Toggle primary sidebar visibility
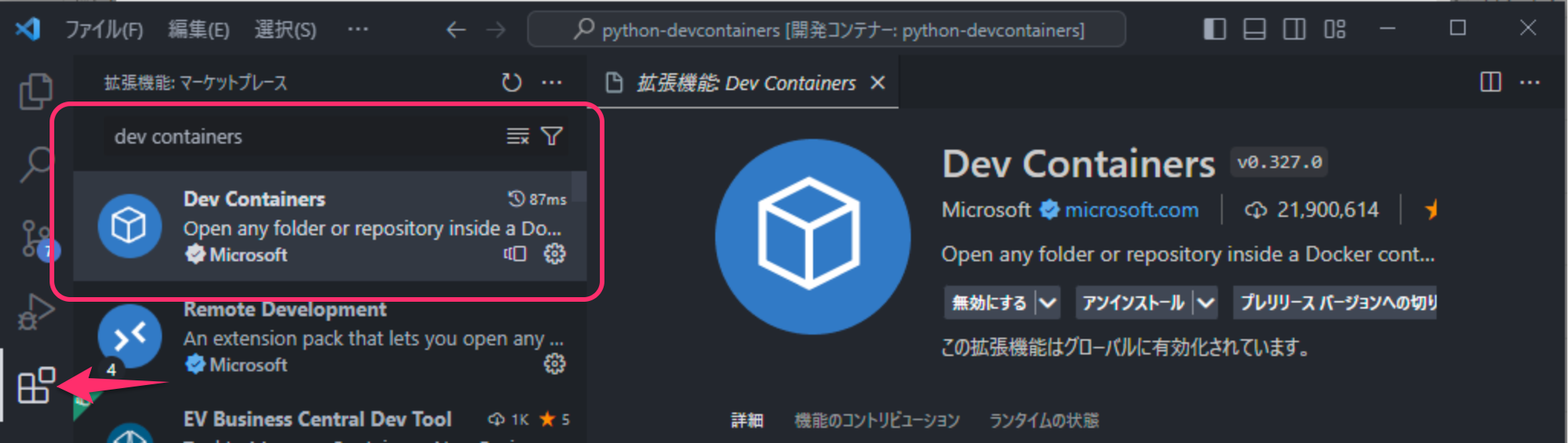Viewport: 1568px width, 443px height. 1214,29
